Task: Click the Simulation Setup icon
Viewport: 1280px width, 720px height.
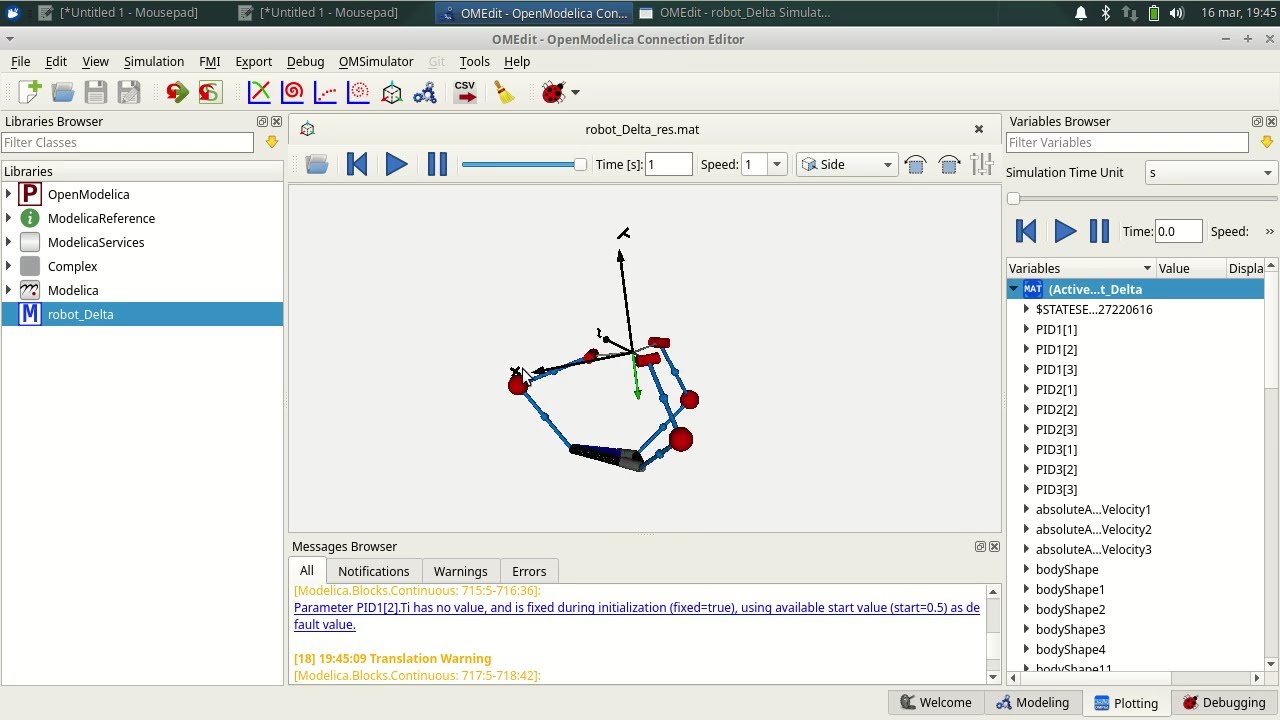Action: tap(210, 92)
